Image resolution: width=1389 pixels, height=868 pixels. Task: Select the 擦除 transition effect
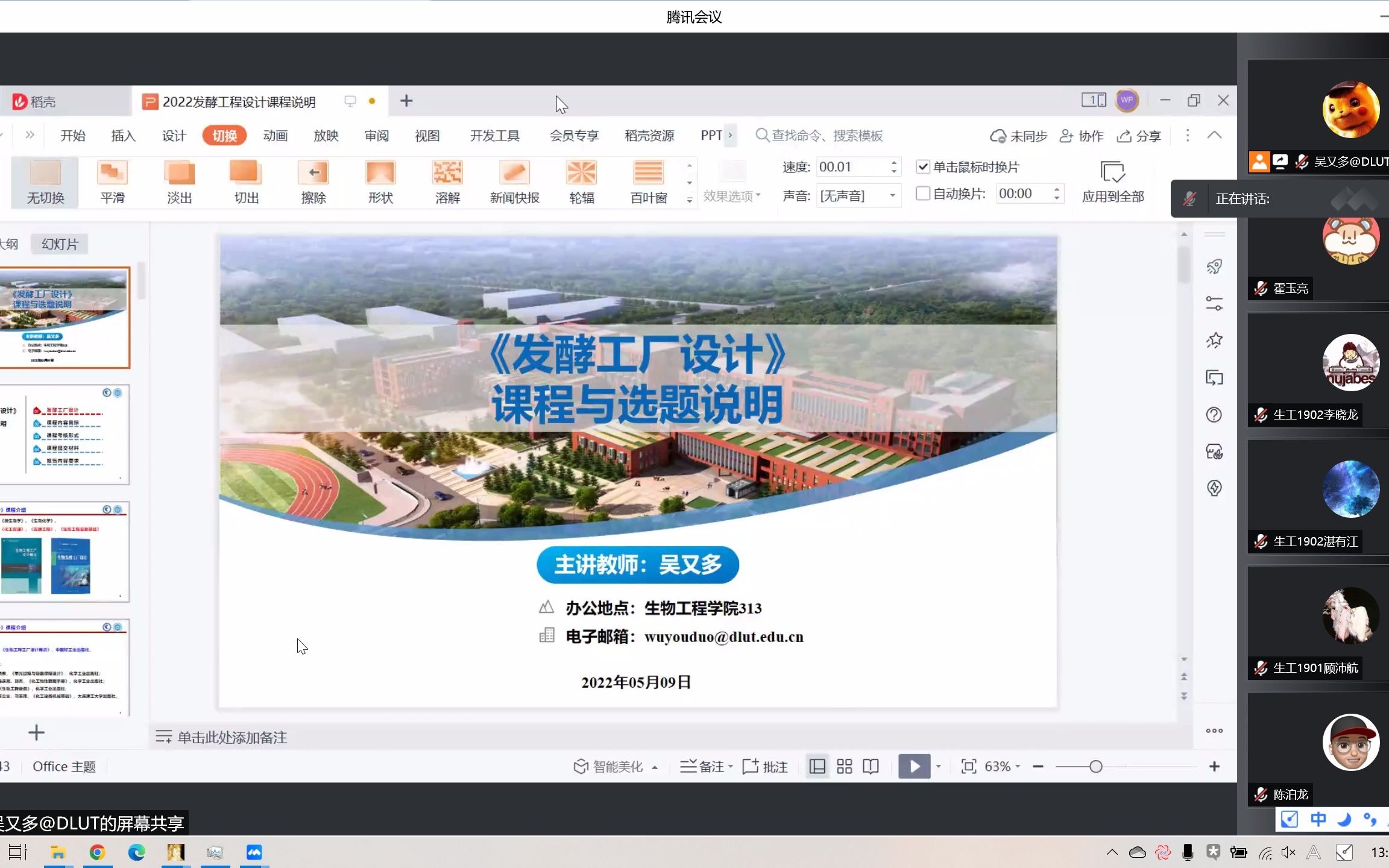(x=313, y=182)
